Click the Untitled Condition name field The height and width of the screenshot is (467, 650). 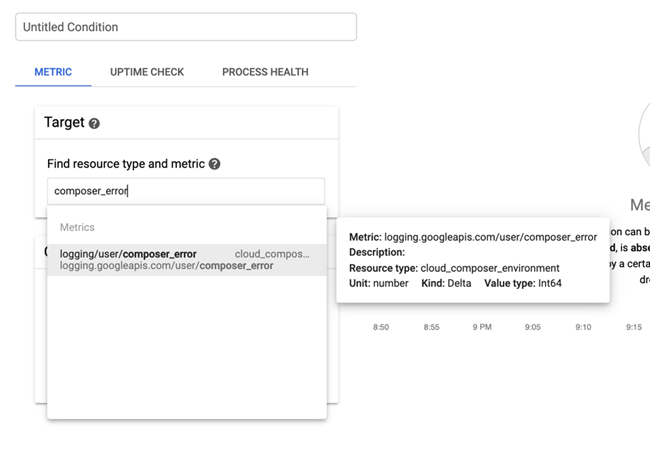point(186,27)
